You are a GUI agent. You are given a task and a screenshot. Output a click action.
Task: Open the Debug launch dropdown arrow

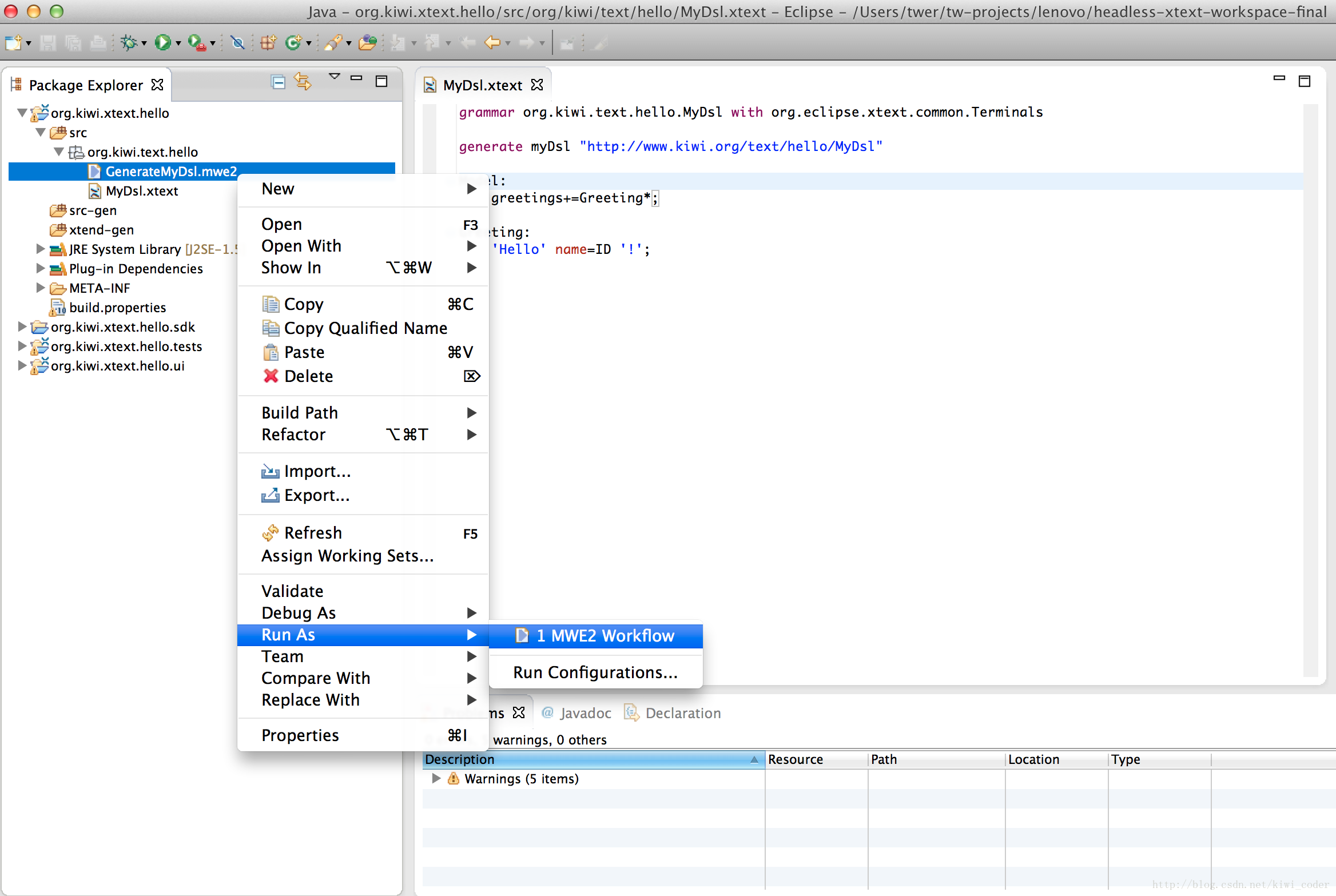click(x=144, y=43)
